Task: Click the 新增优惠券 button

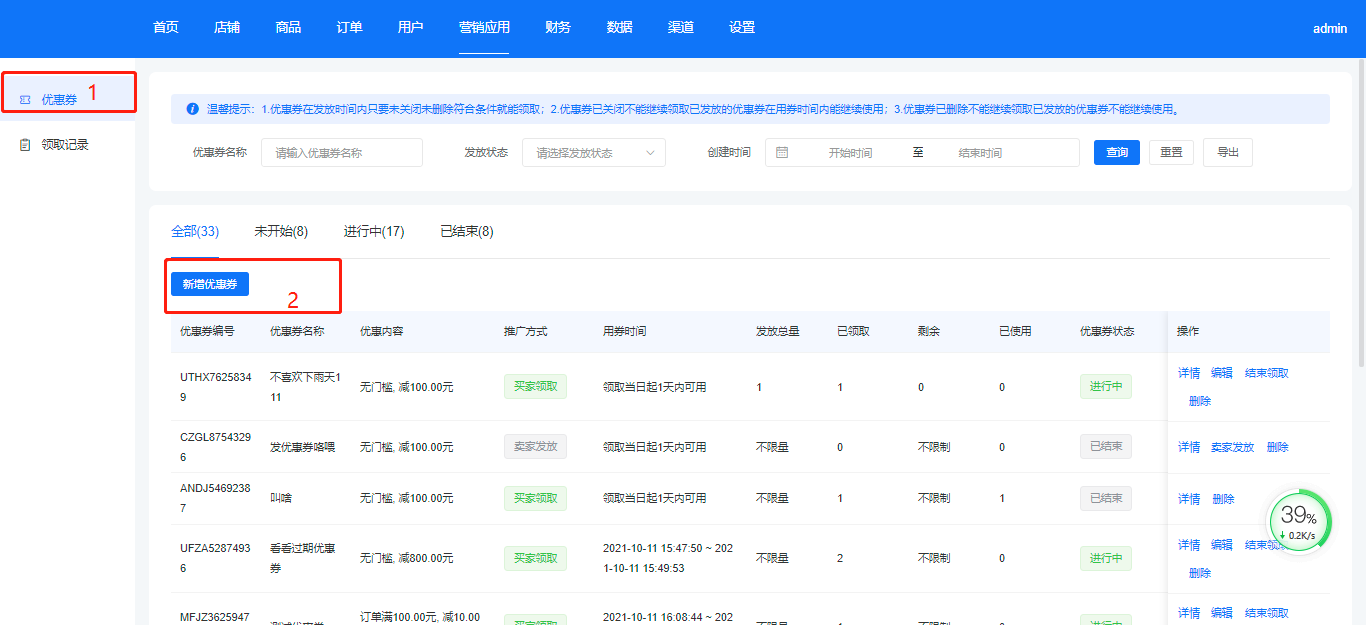Action: [x=210, y=285]
